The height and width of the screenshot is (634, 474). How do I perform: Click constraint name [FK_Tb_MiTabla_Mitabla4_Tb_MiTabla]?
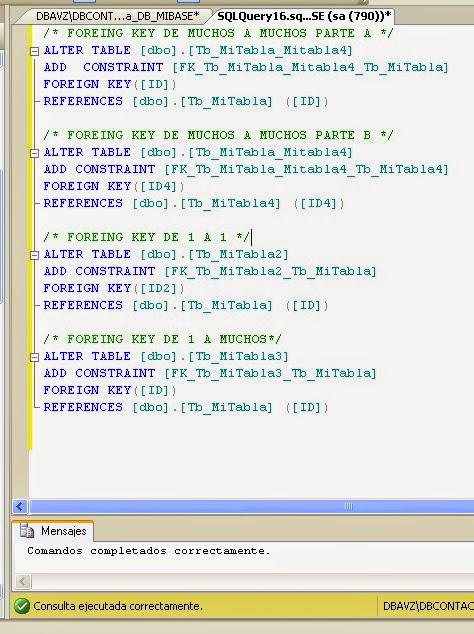tap(310, 67)
